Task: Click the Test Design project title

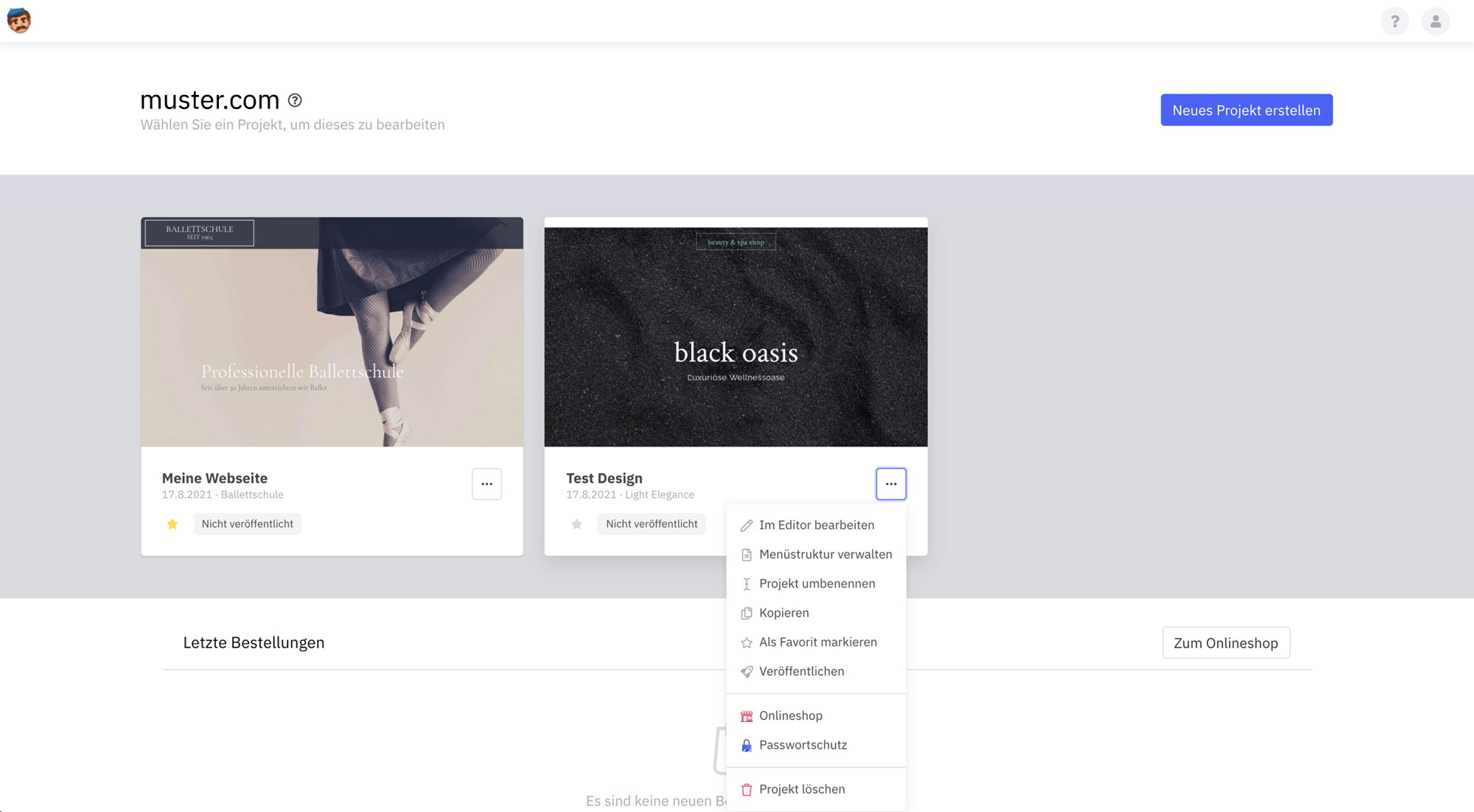Action: [604, 478]
